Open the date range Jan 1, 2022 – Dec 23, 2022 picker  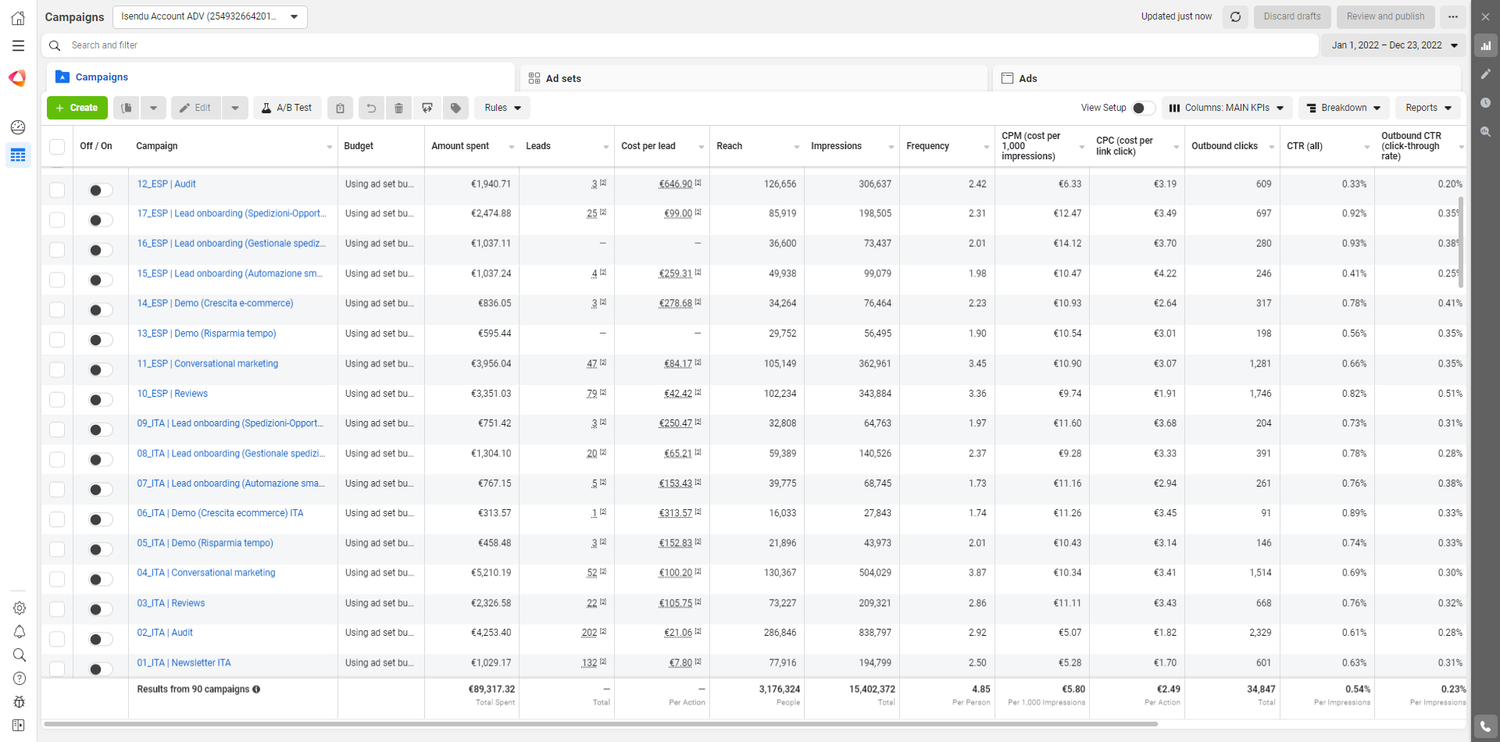[x=1394, y=45]
